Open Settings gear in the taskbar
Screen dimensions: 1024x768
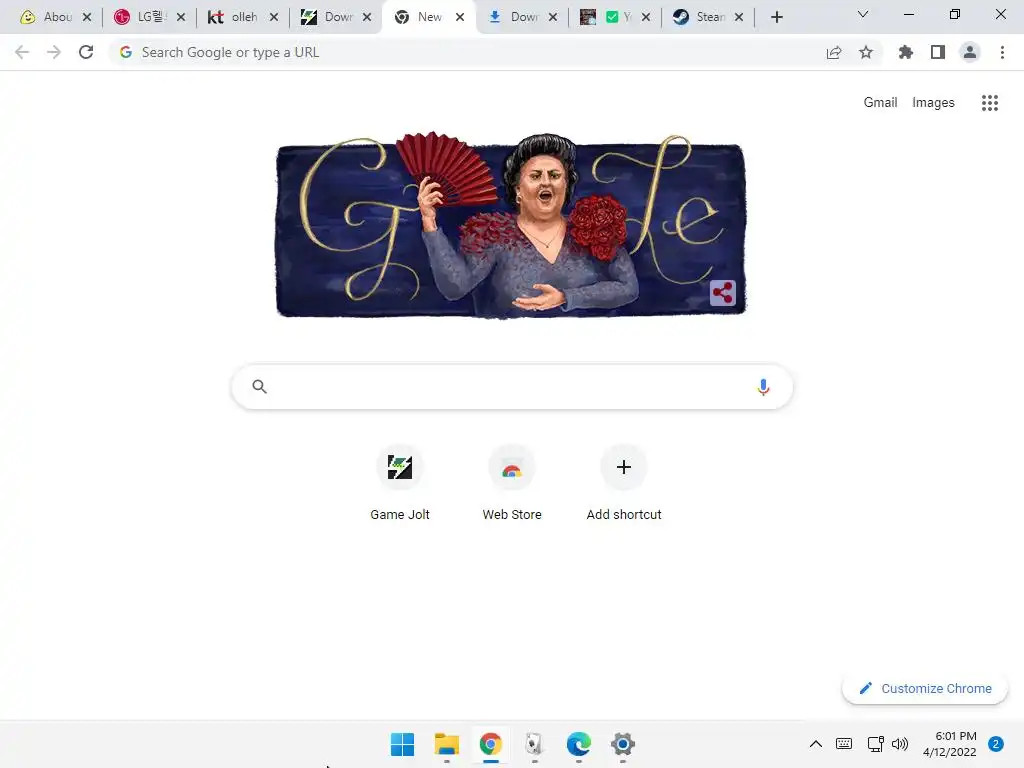(x=623, y=744)
